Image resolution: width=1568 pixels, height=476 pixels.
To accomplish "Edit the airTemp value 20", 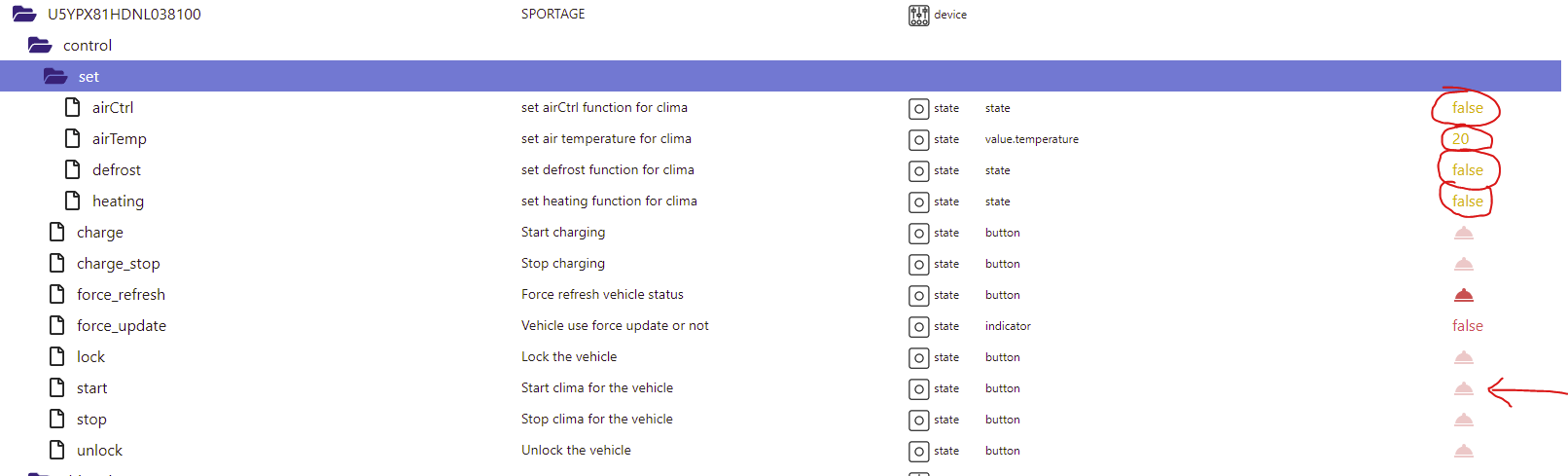I will pos(1460,139).
